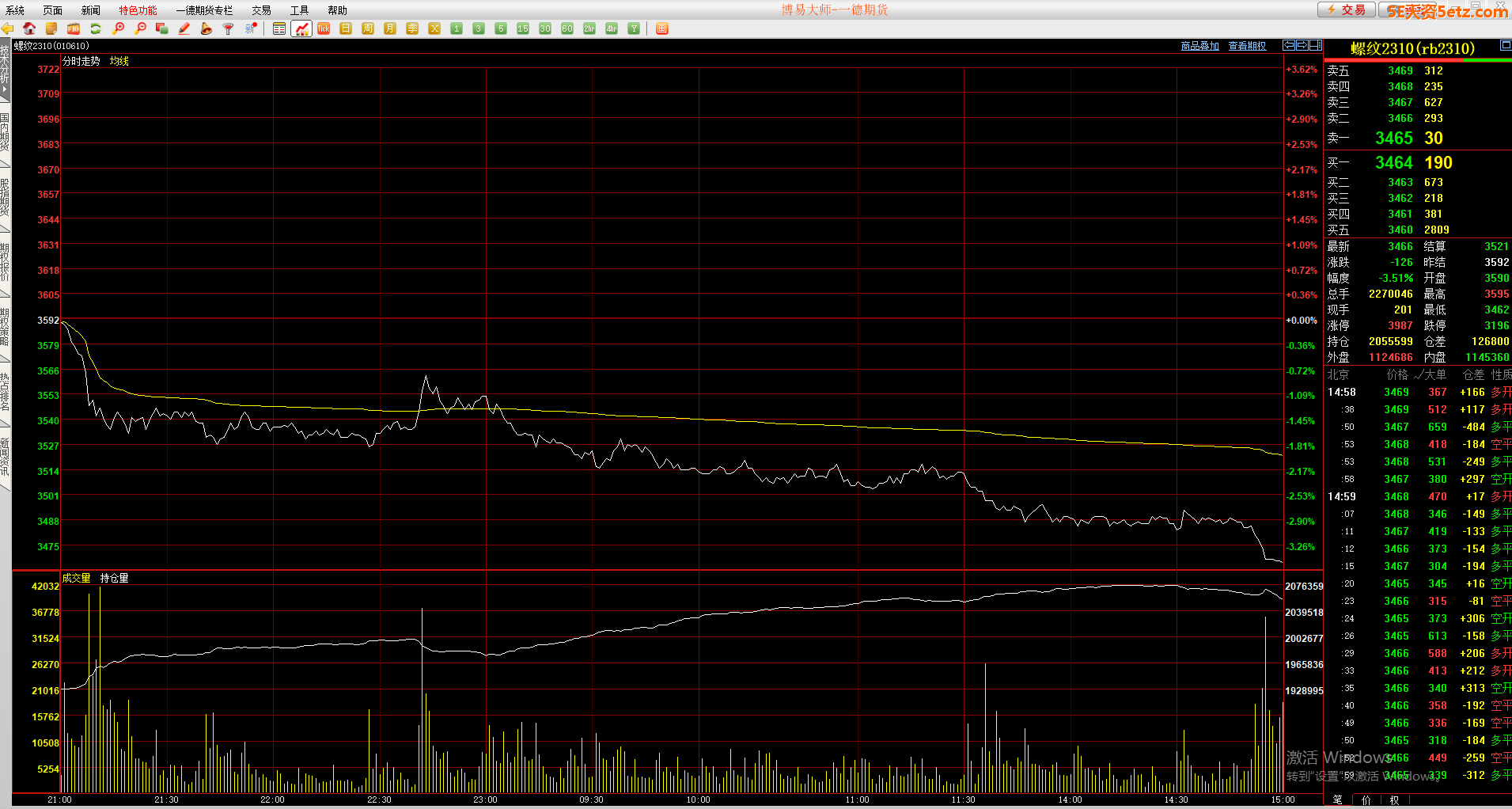Click the 查看期权 link
1512x809 pixels.
tap(1247, 46)
